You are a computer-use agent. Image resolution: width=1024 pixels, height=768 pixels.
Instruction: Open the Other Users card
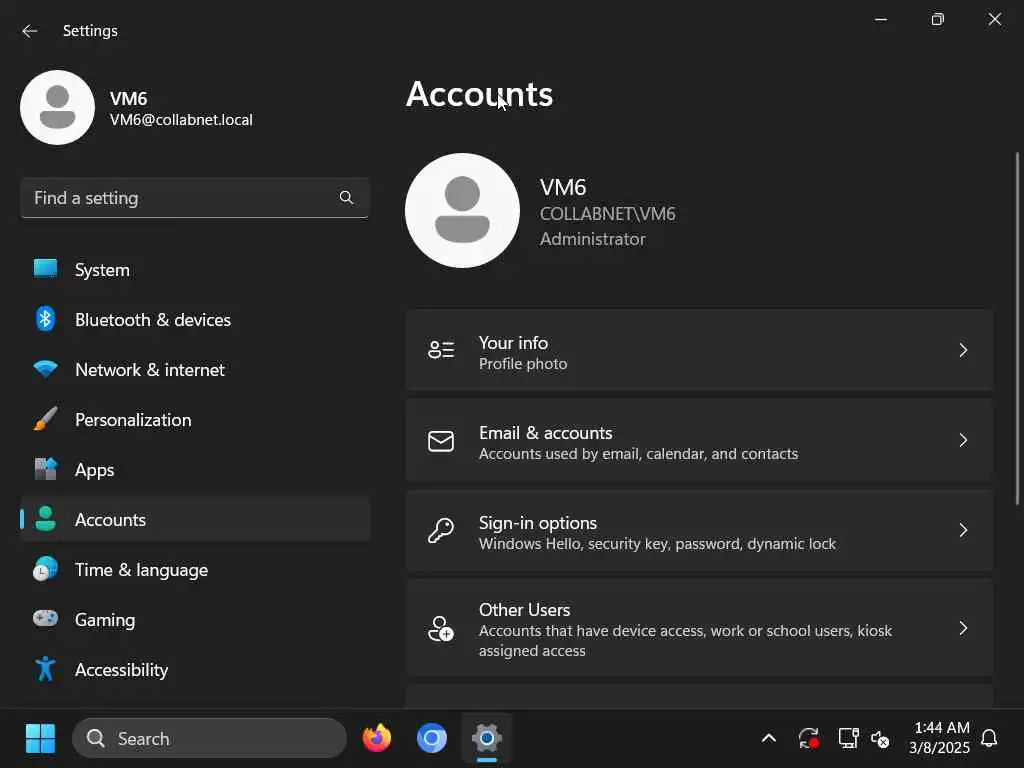coord(699,628)
